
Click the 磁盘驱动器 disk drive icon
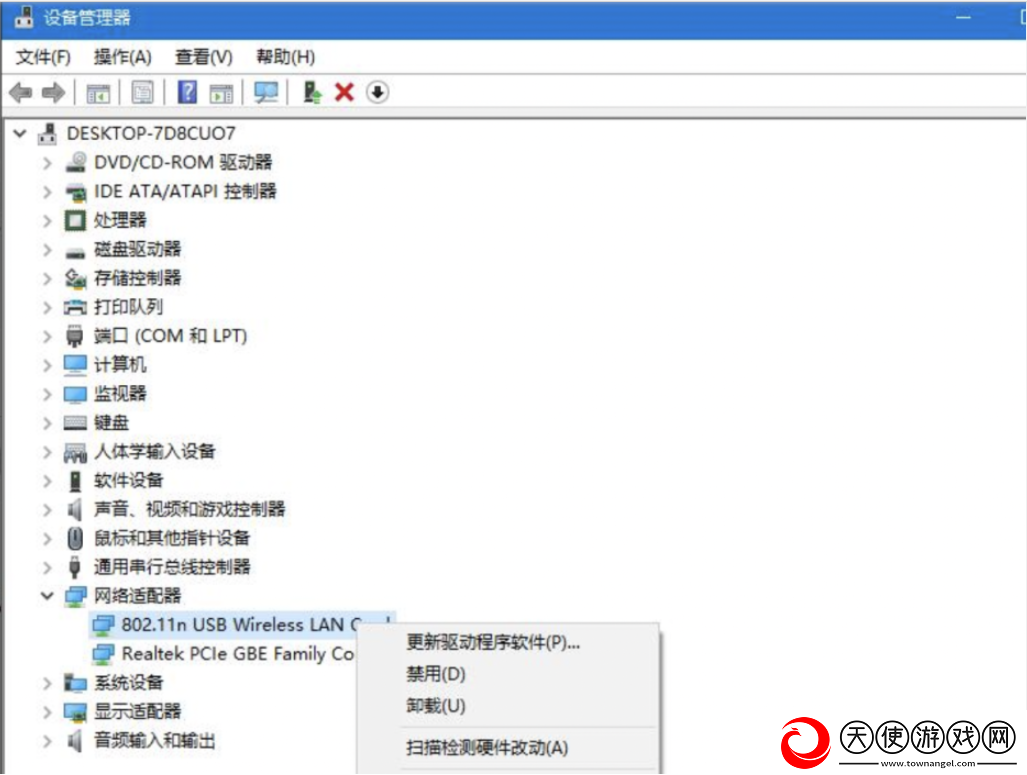tap(75, 252)
